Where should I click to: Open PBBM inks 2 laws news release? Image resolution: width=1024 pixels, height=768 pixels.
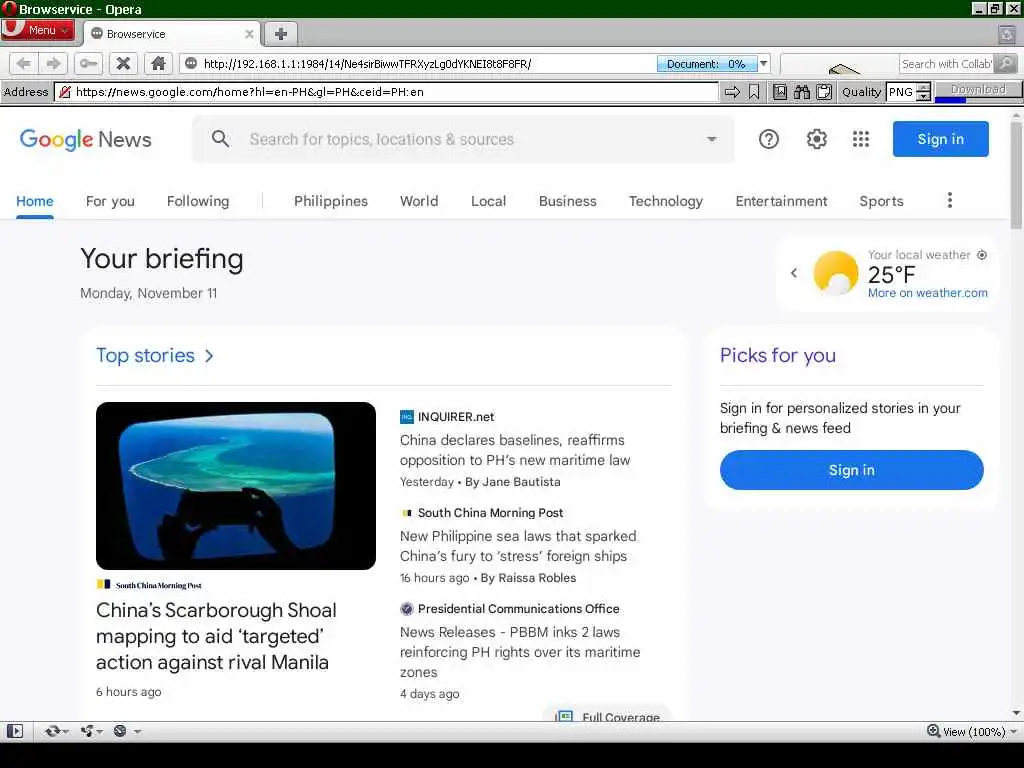click(520, 652)
